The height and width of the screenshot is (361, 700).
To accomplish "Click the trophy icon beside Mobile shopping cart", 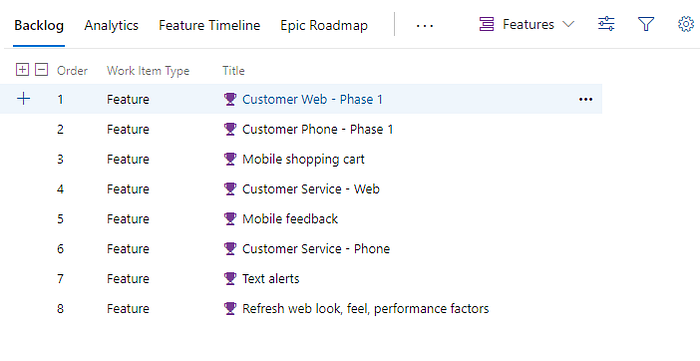I will (x=230, y=159).
